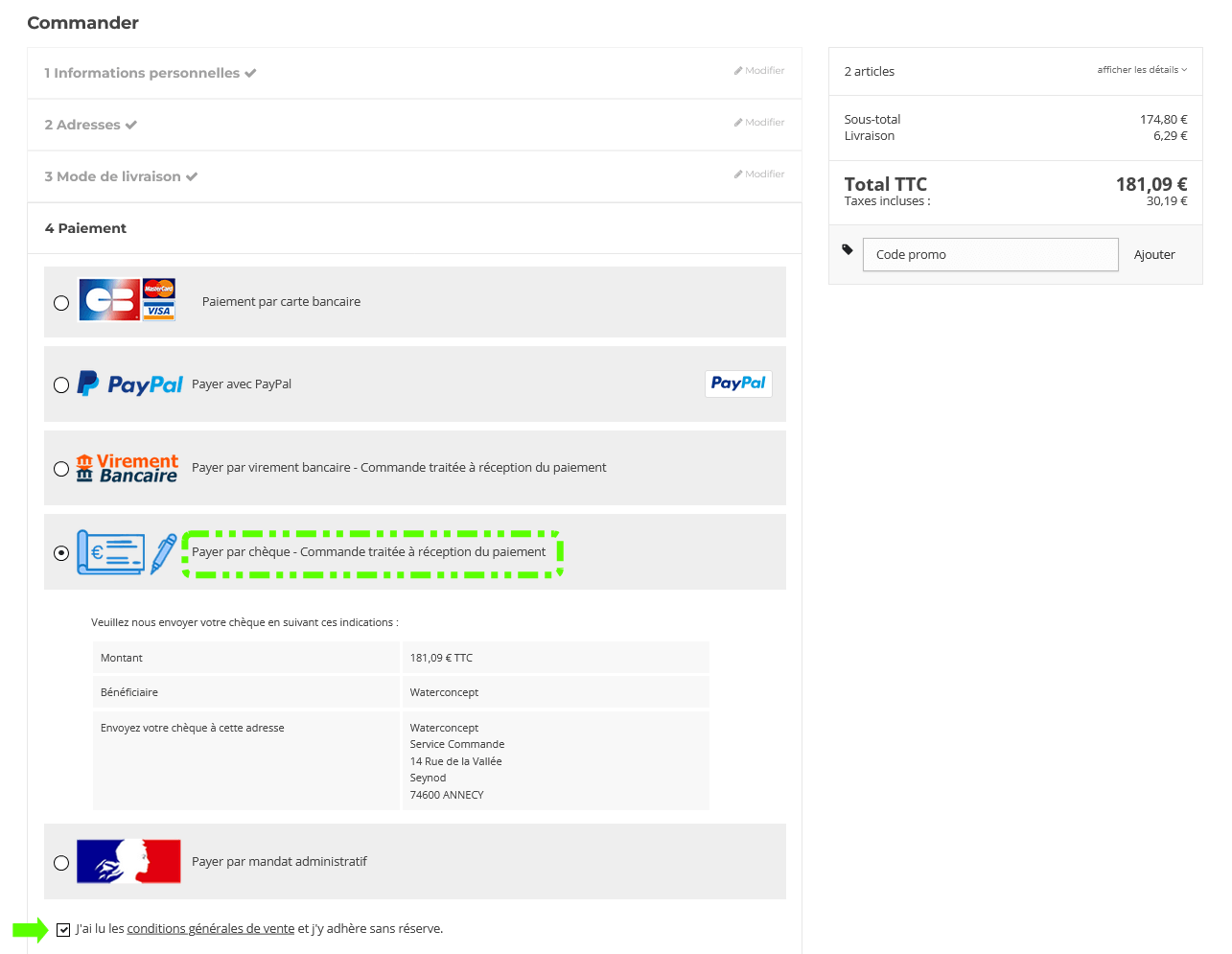Click the promo code tag icon
The height and width of the screenshot is (954, 1232).
pos(848,249)
